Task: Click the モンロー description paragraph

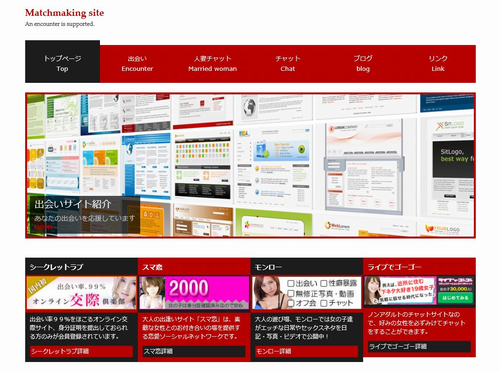Action: pos(304,328)
